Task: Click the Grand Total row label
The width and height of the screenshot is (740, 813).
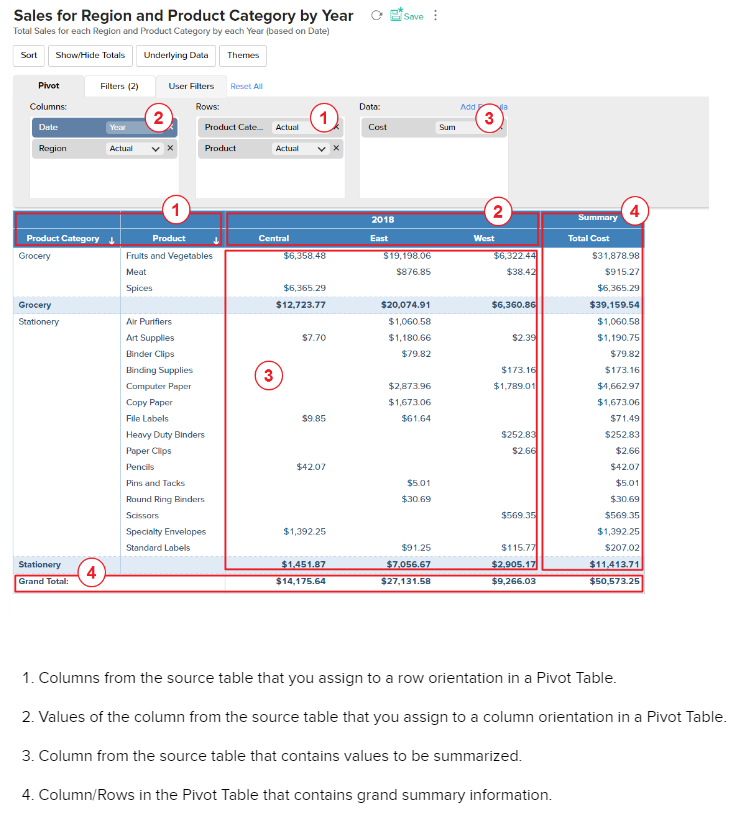Action: pos(44,582)
